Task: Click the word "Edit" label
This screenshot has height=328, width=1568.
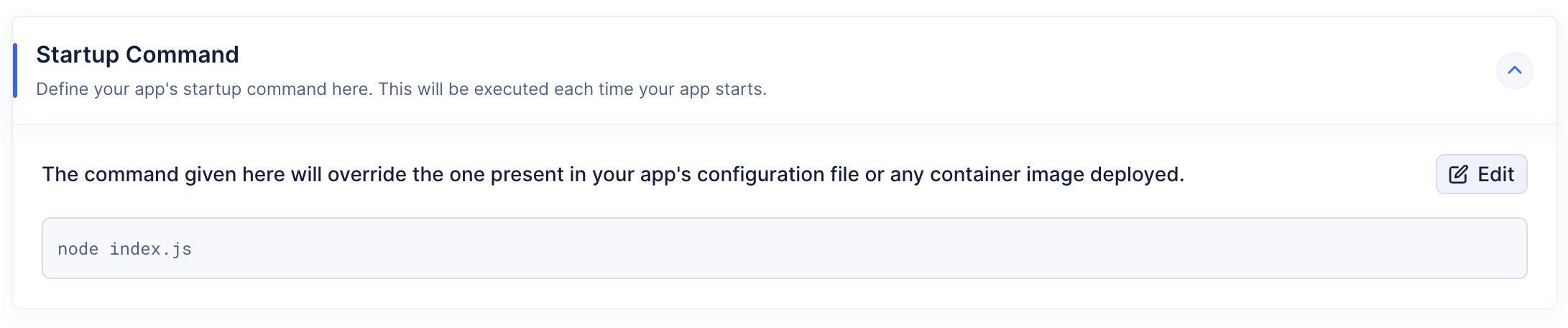Action: pos(1495,175)
